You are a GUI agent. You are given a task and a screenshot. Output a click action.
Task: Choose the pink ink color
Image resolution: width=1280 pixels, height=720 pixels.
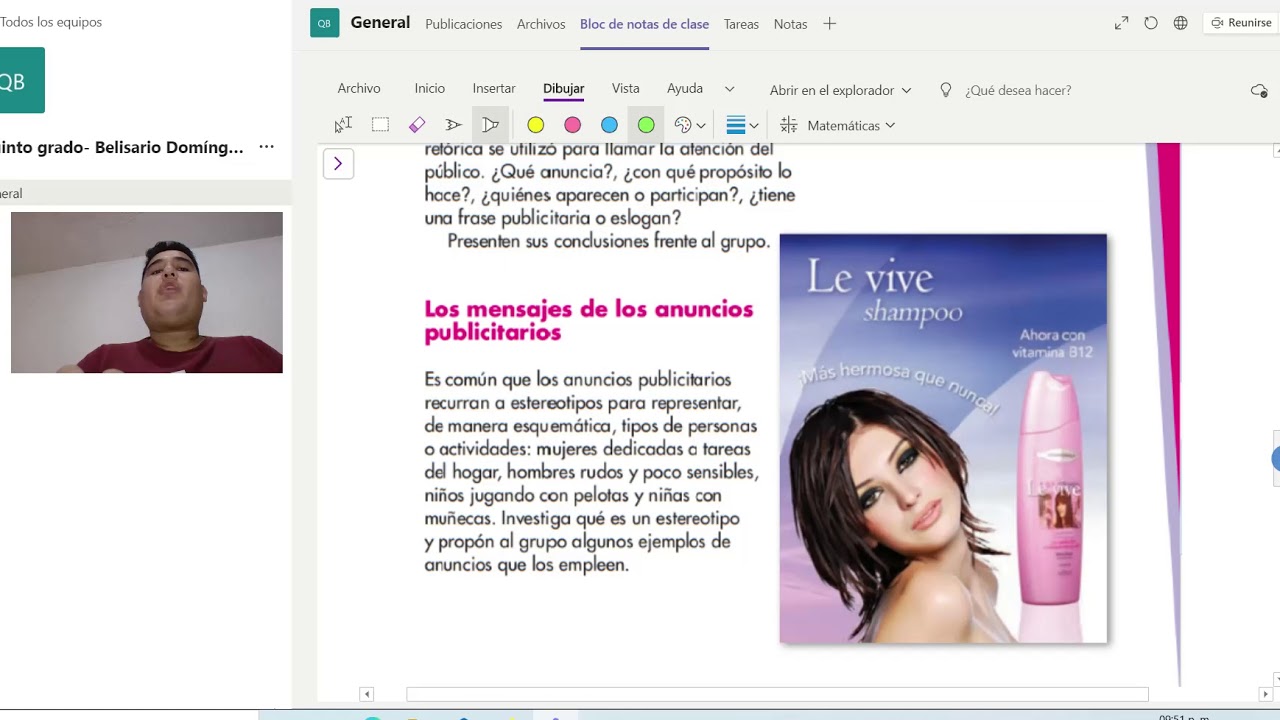click(x=572, y=125)
